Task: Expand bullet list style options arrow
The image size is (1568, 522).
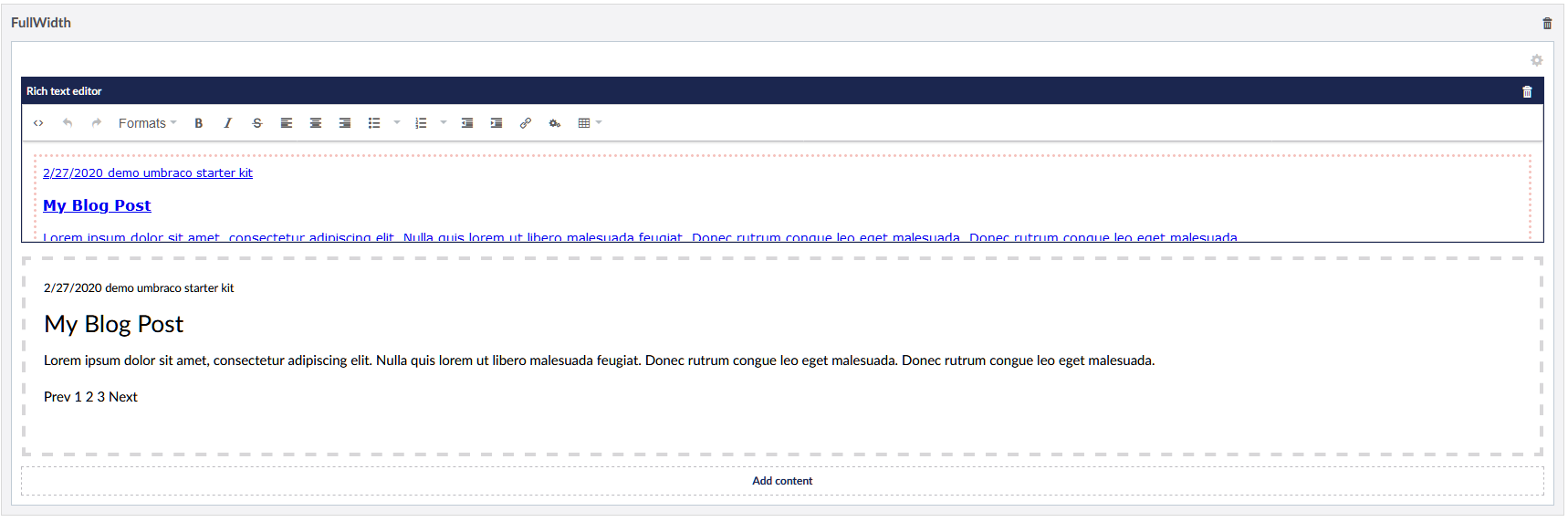Action: tap(397, 122)
